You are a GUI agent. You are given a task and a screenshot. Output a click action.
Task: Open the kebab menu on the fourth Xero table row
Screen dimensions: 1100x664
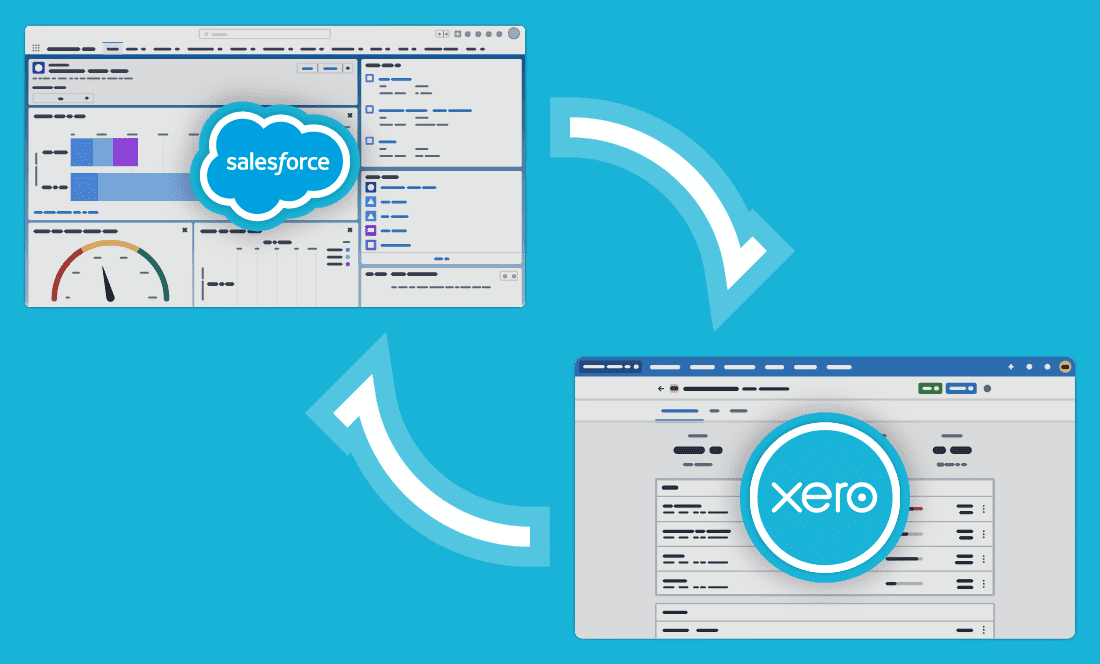click(x=984, y=583)
